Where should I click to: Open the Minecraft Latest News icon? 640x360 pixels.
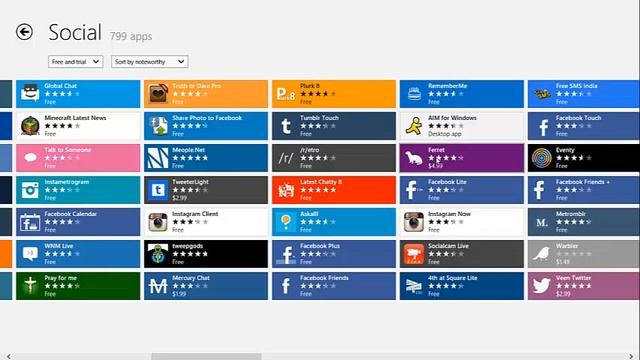tap(30, 126)
